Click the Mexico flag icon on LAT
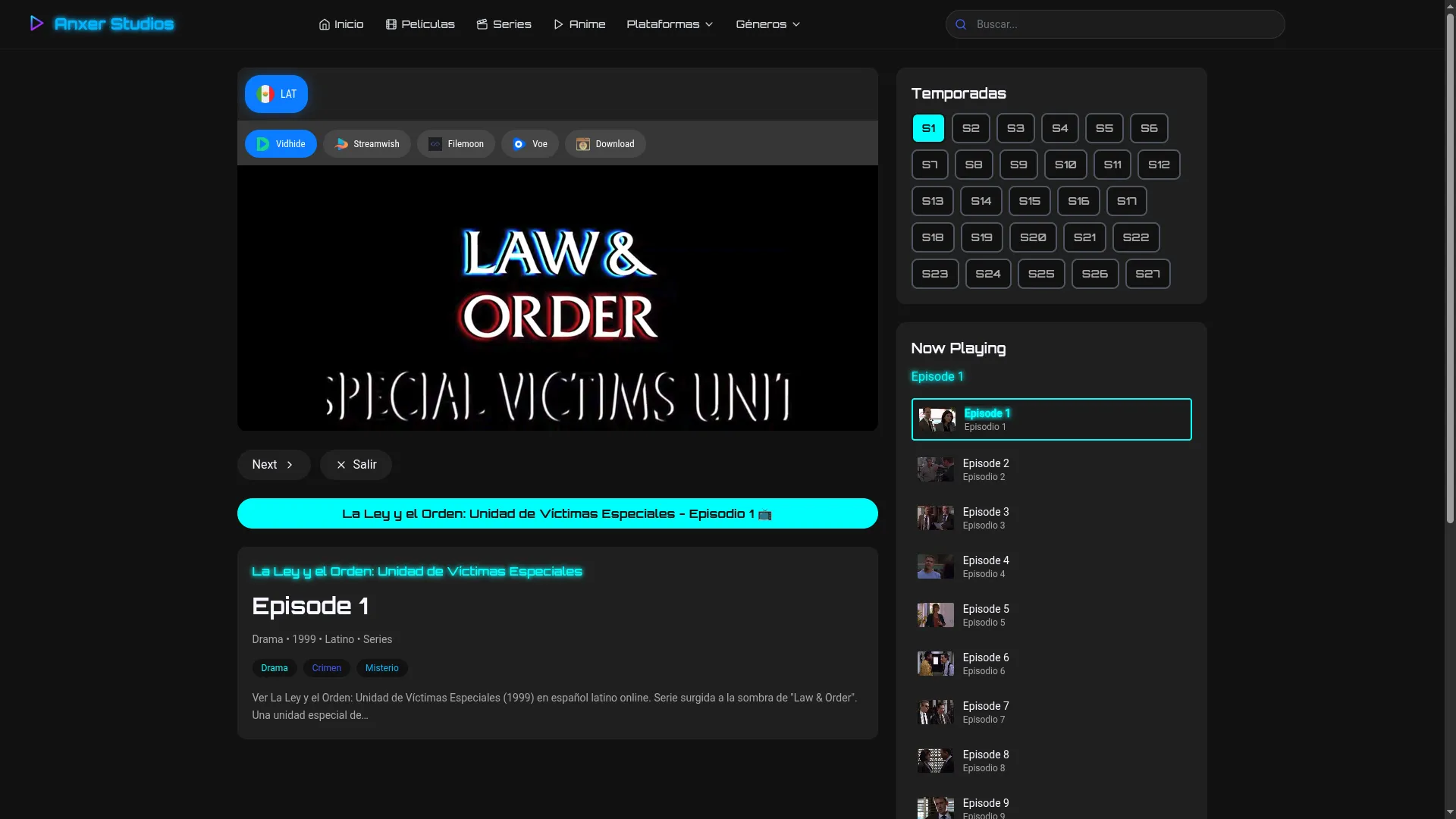 coord(265,94)
